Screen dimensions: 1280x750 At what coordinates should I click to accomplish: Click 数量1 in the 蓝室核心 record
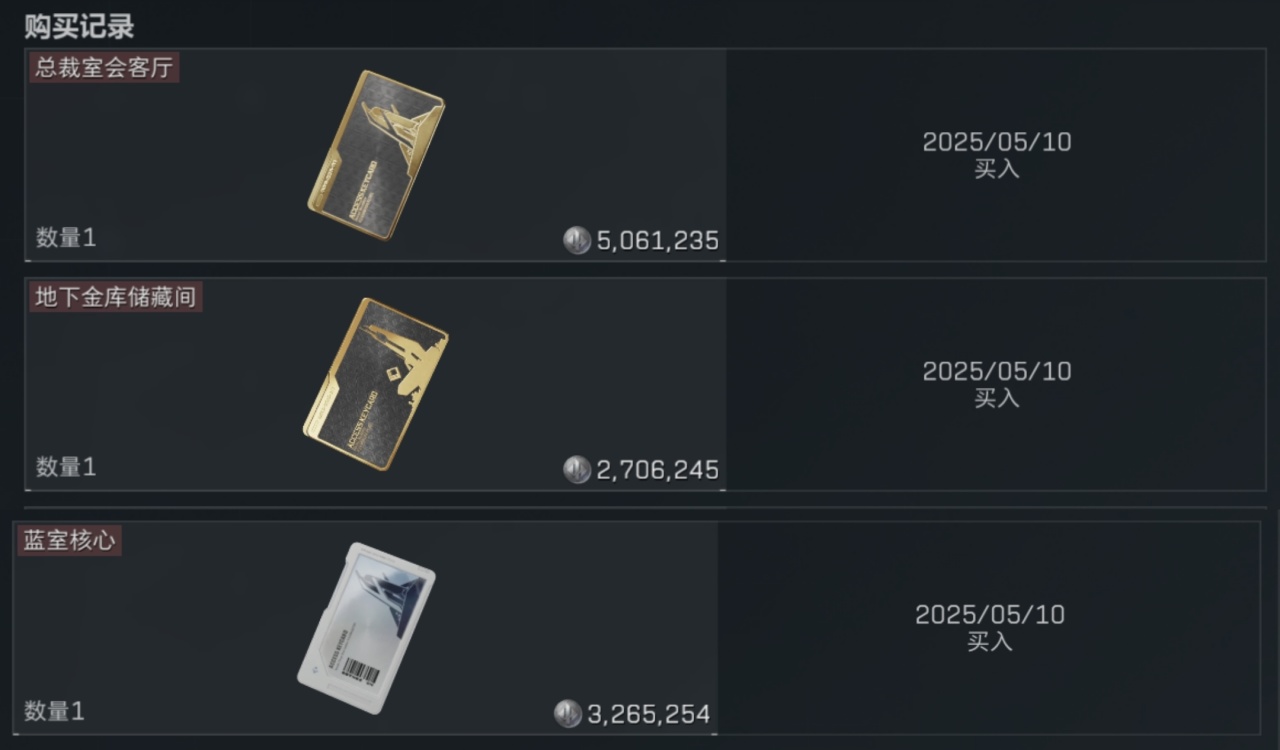[x=54, y=712]
